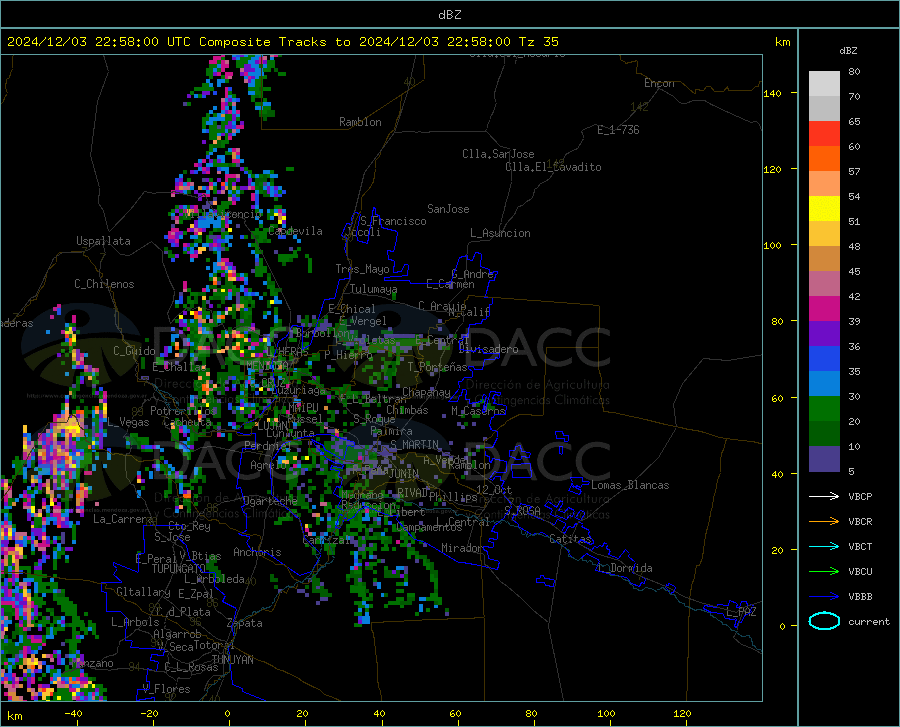Select the slate purple bottom swatch in dBZ scale
The height and width of the screenshot is (727, 900).
click(824, 459)
